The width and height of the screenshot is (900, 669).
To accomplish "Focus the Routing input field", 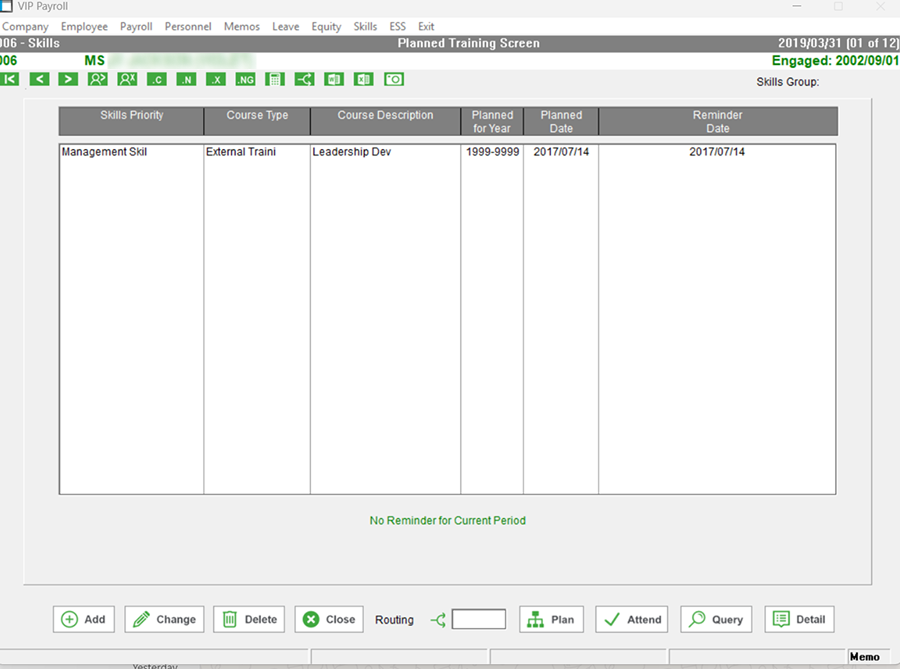I will click(x=479, y=619).
